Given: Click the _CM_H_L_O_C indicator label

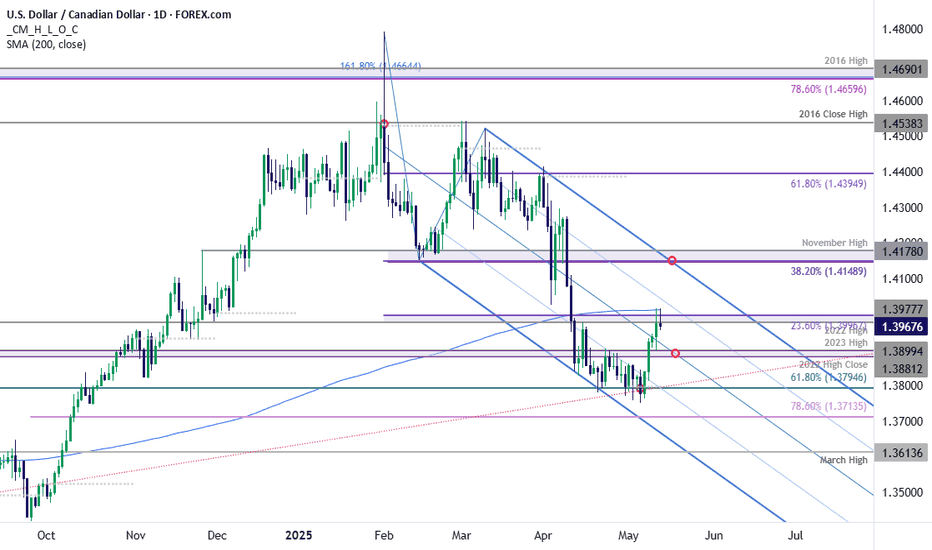Looking at the screenshot, I should (42, 29).
